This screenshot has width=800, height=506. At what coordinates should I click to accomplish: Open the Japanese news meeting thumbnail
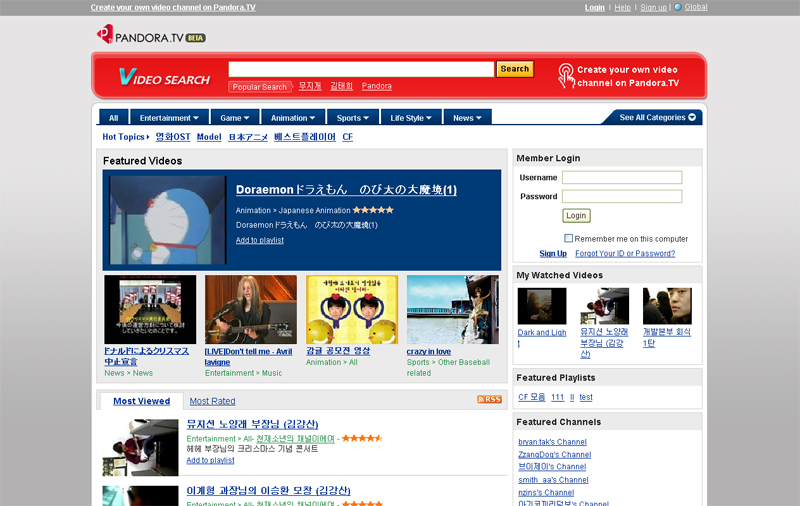pos(150,310)
